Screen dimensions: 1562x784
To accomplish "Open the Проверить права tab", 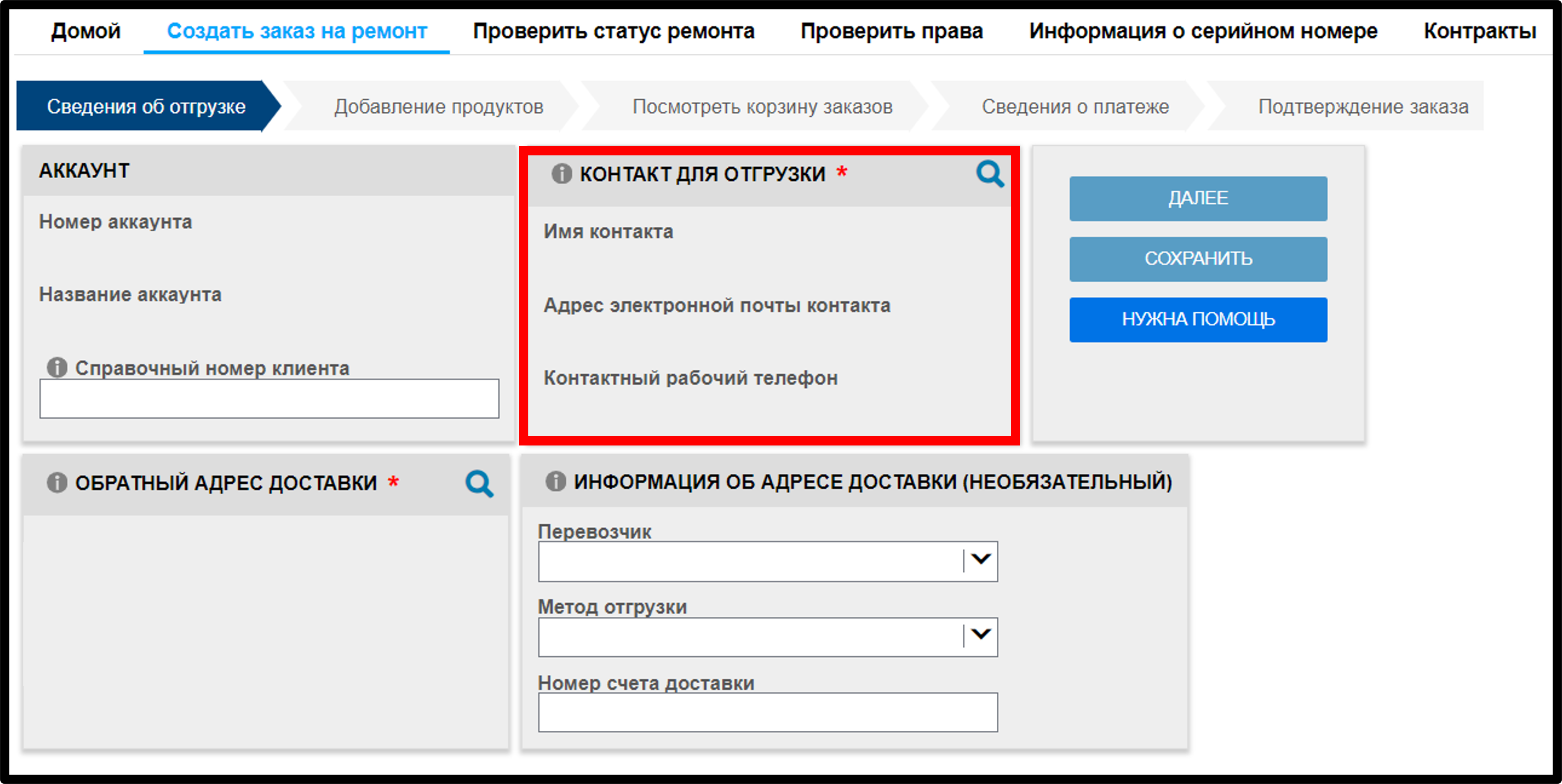I will pos(892,31).
